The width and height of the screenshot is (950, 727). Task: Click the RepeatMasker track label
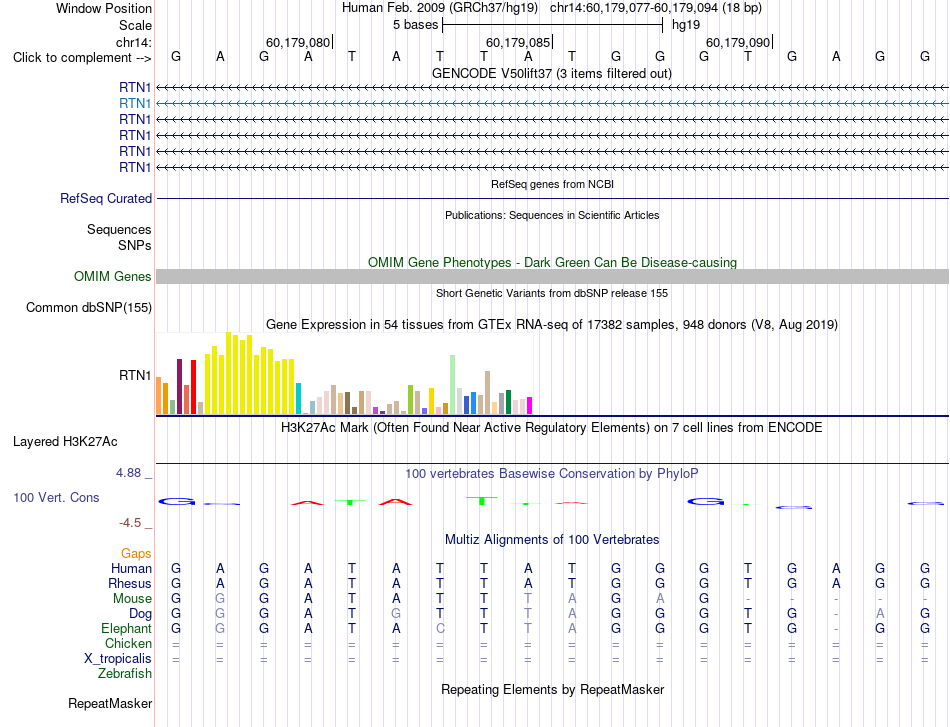(x=110, y=703)
